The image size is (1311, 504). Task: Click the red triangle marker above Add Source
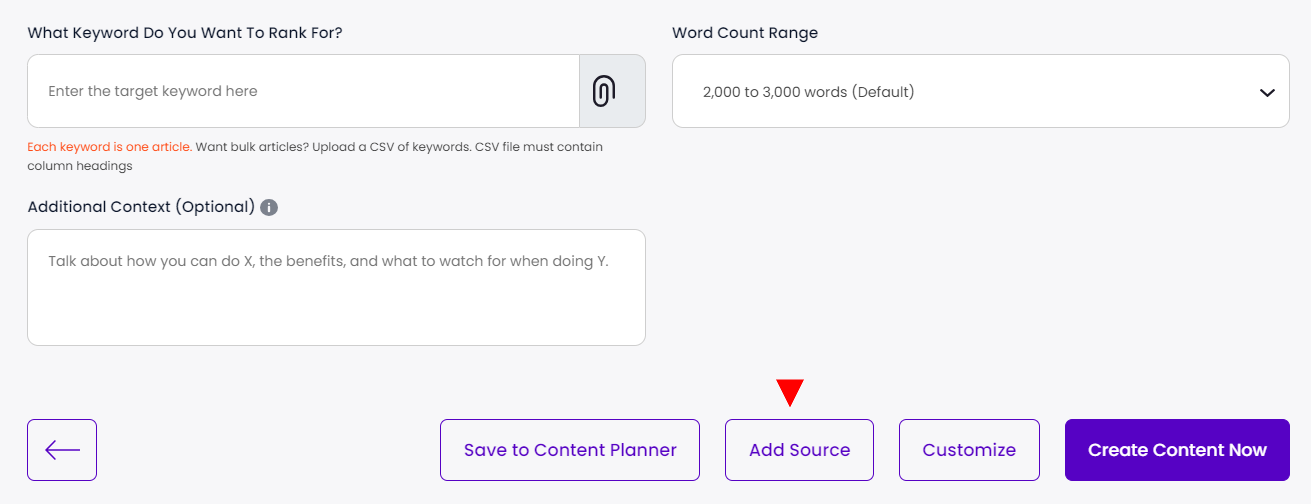click(790, 393)
